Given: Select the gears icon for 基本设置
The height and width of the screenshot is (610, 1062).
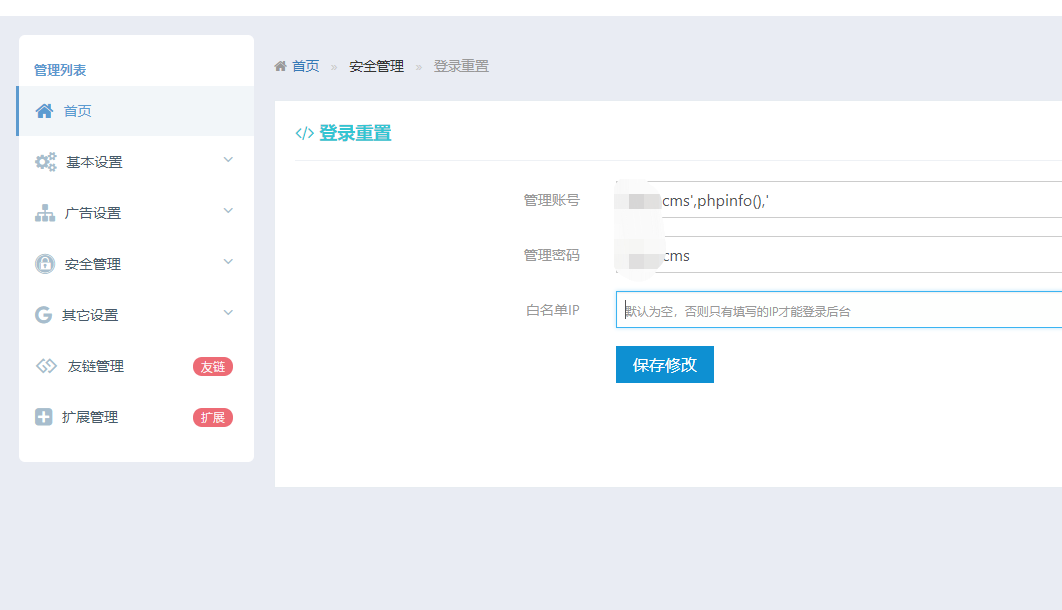Looking at the screenshot, I should pos(44,162).
